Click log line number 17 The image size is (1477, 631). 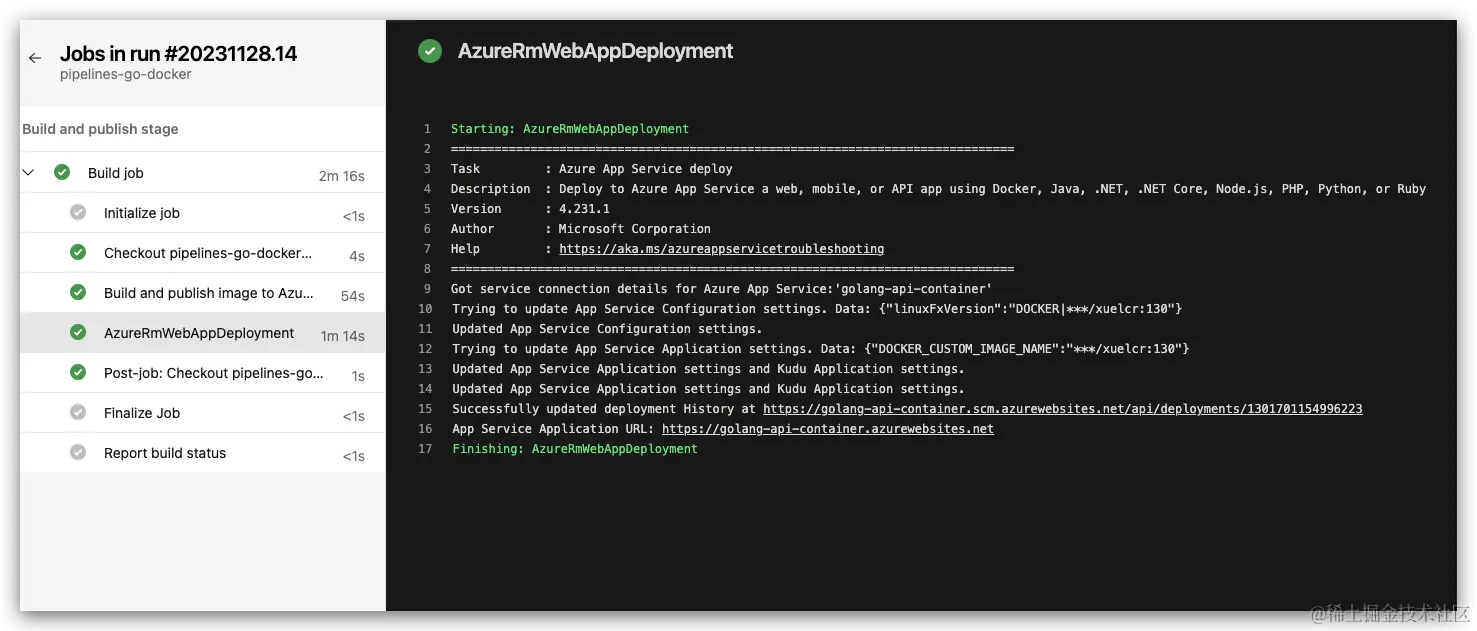click(426, 449)
